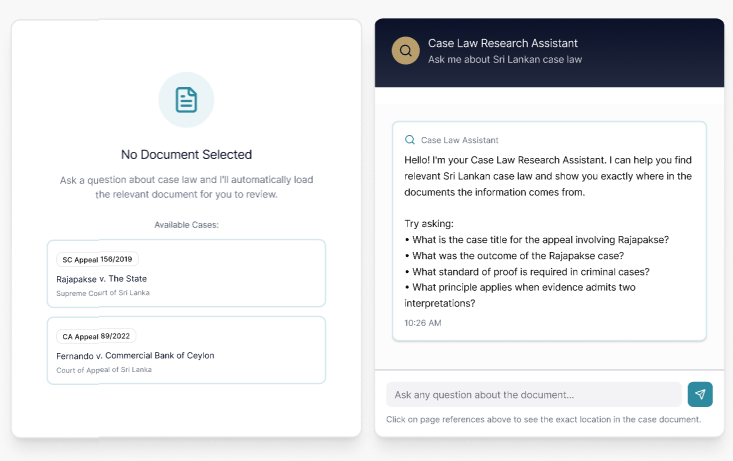
Task: Click the document icon above No Document Selected
Action: [186, 100]
